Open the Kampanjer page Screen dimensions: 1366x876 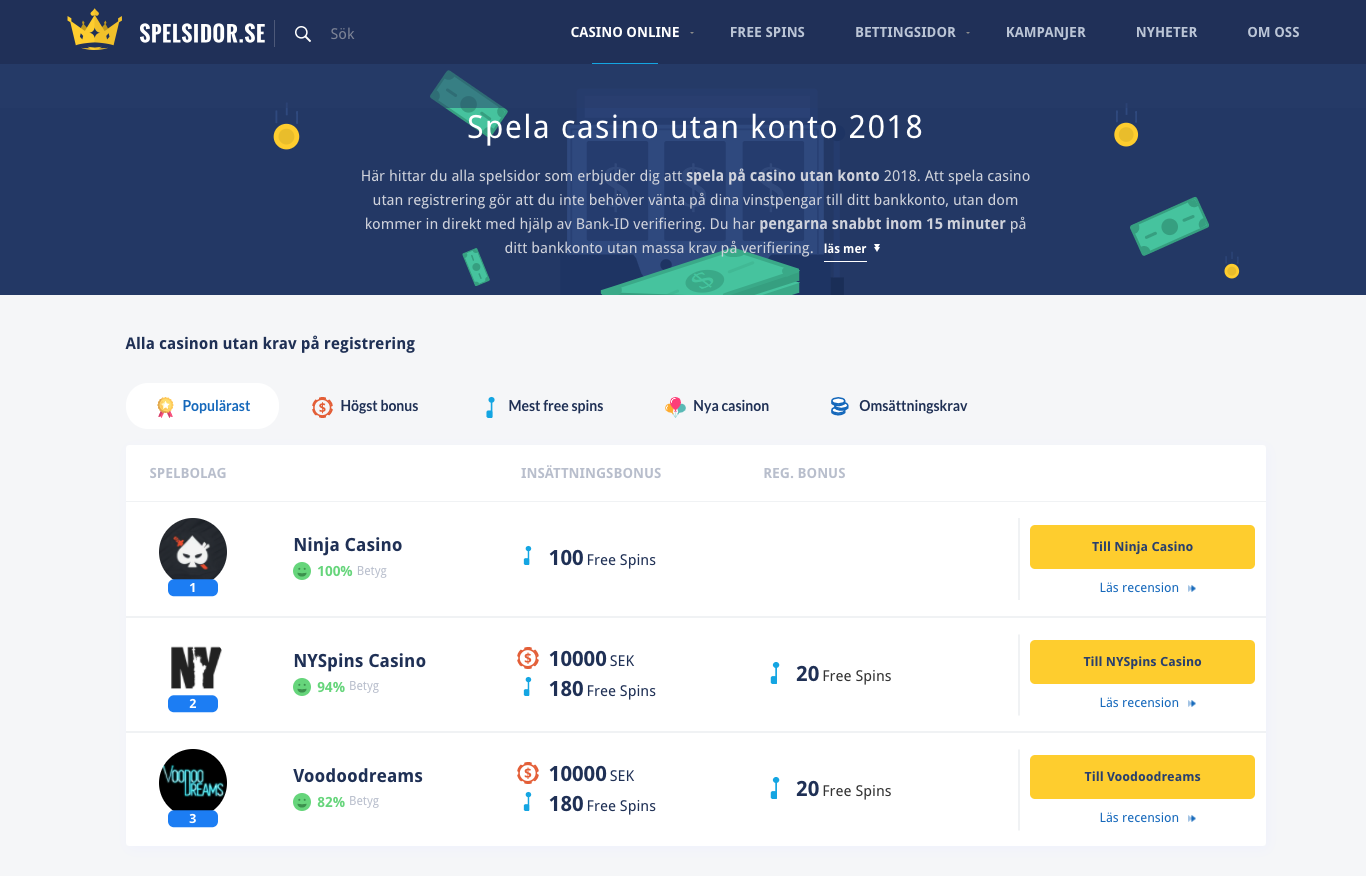[1045, 32]
